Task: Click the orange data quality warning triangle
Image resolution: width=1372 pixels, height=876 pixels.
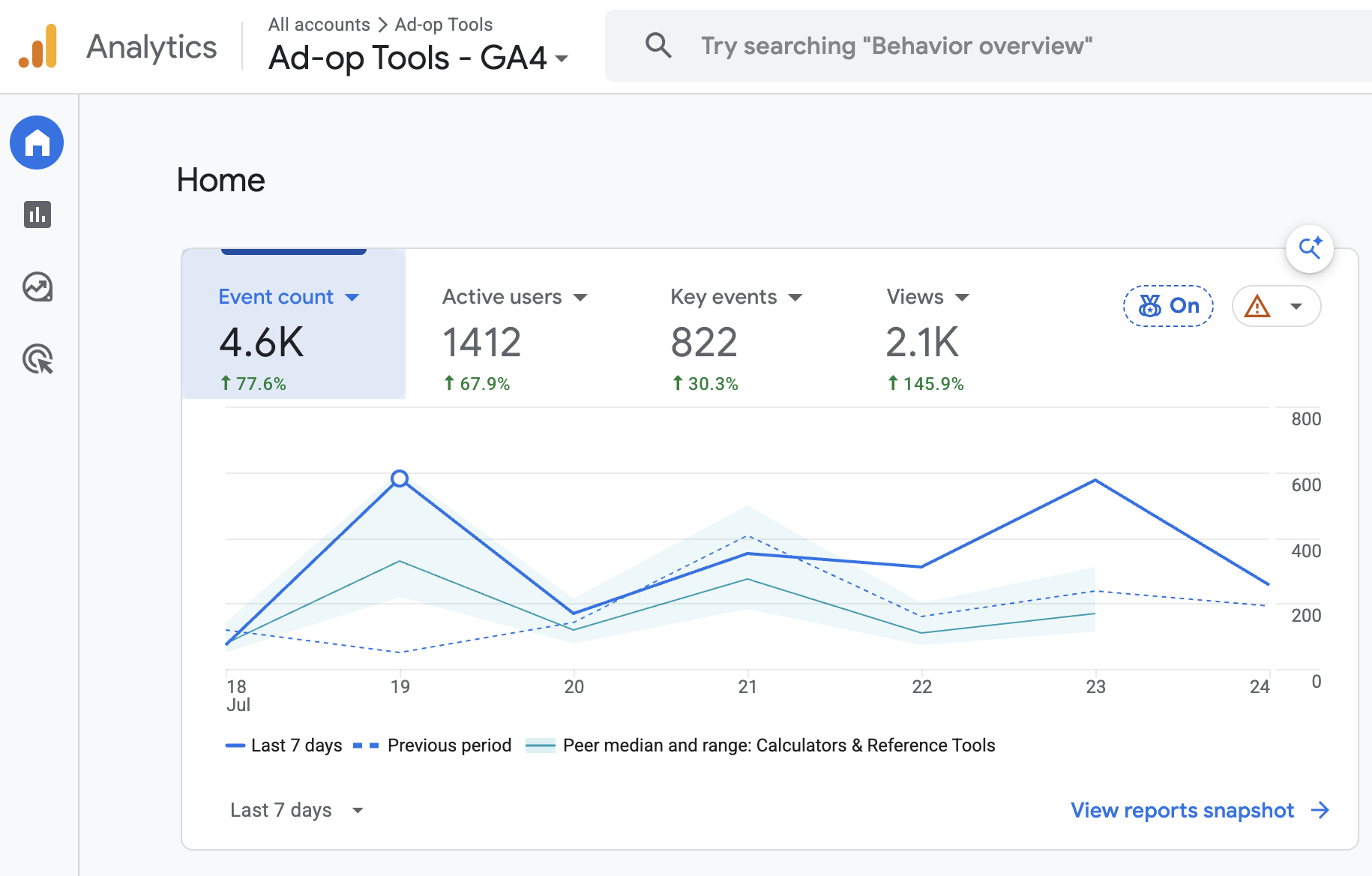Action: click(x=1257, y=306)
